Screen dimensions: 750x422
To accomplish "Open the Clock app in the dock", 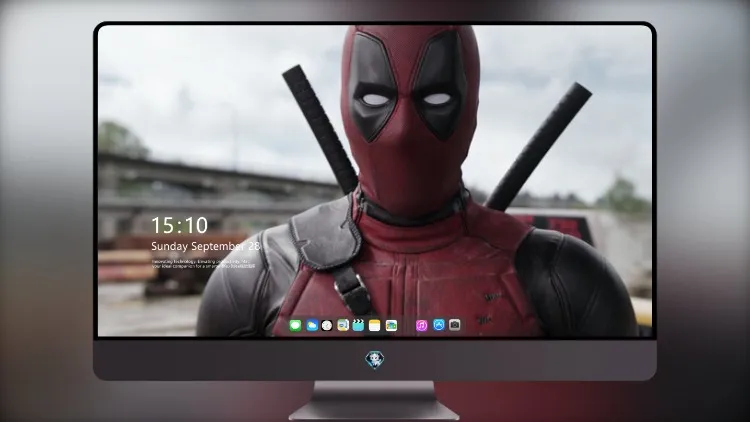I will [x=327, y=326].
